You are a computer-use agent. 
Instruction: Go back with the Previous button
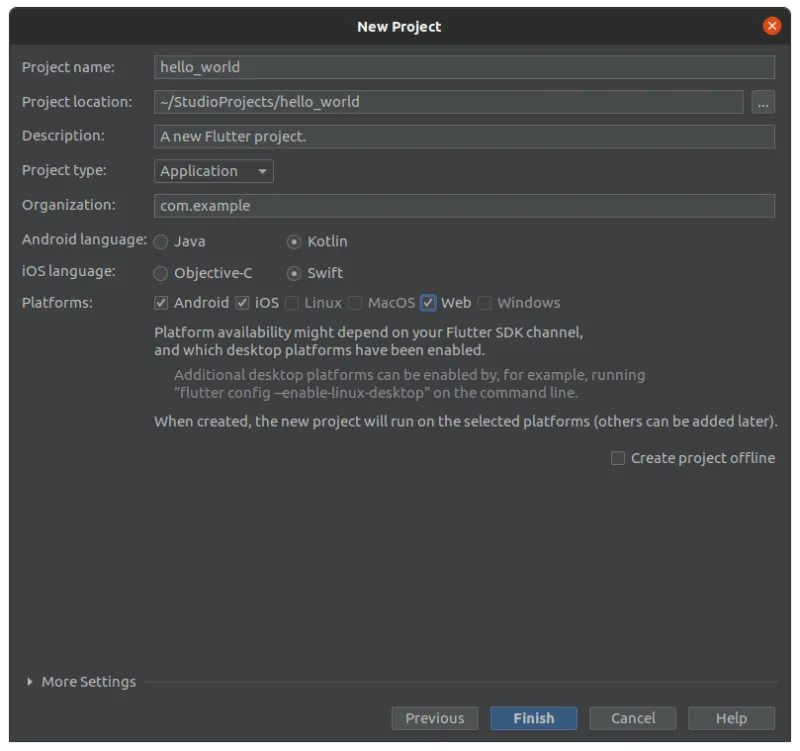coord(434,718)
